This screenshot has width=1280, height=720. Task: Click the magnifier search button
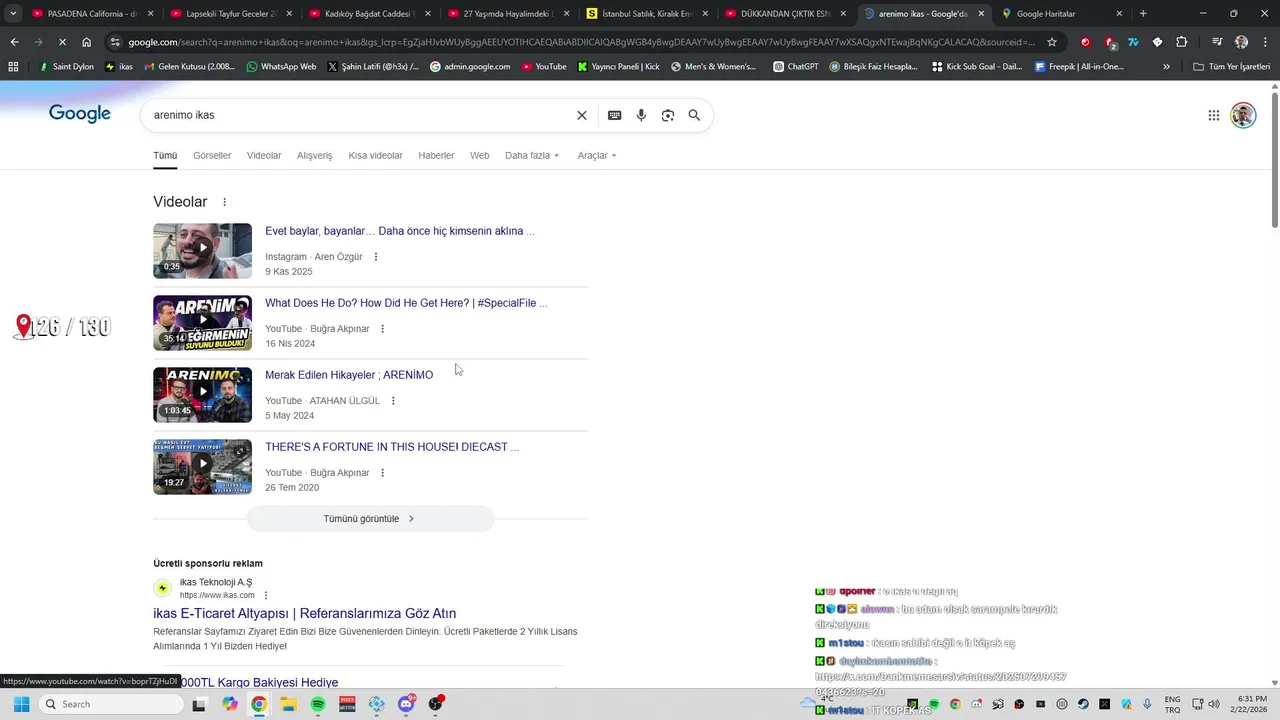click(x=694, y=115)
